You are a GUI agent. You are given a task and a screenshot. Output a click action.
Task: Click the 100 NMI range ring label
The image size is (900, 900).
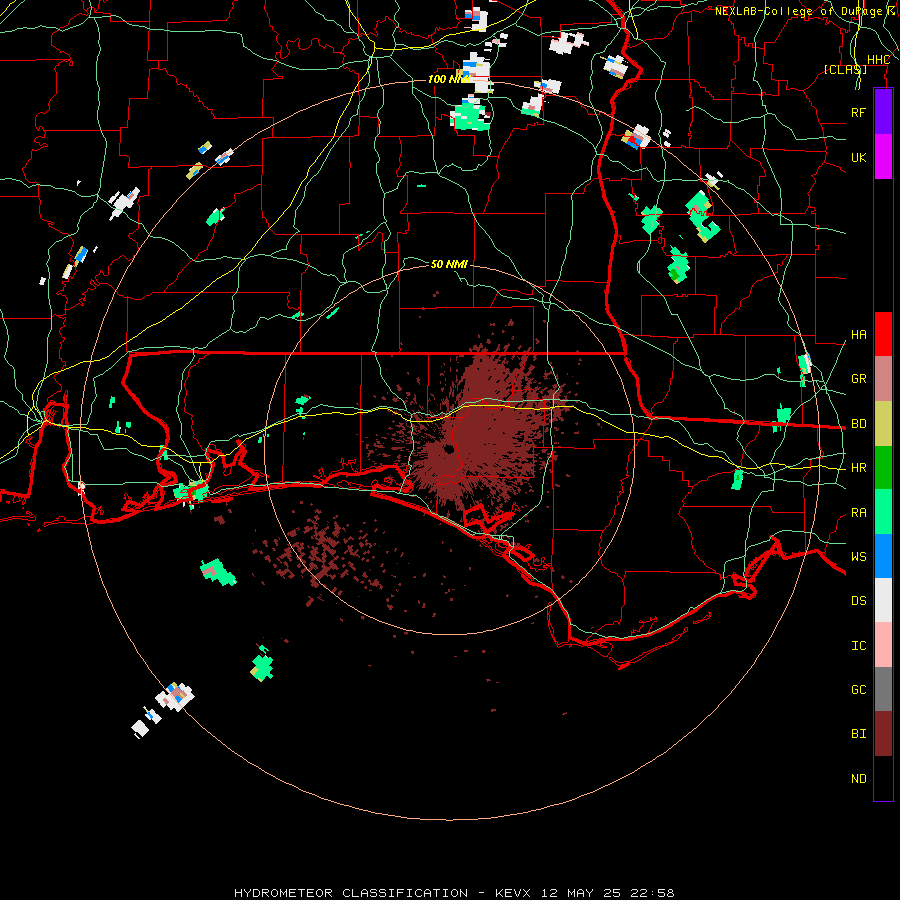point(449,79)
